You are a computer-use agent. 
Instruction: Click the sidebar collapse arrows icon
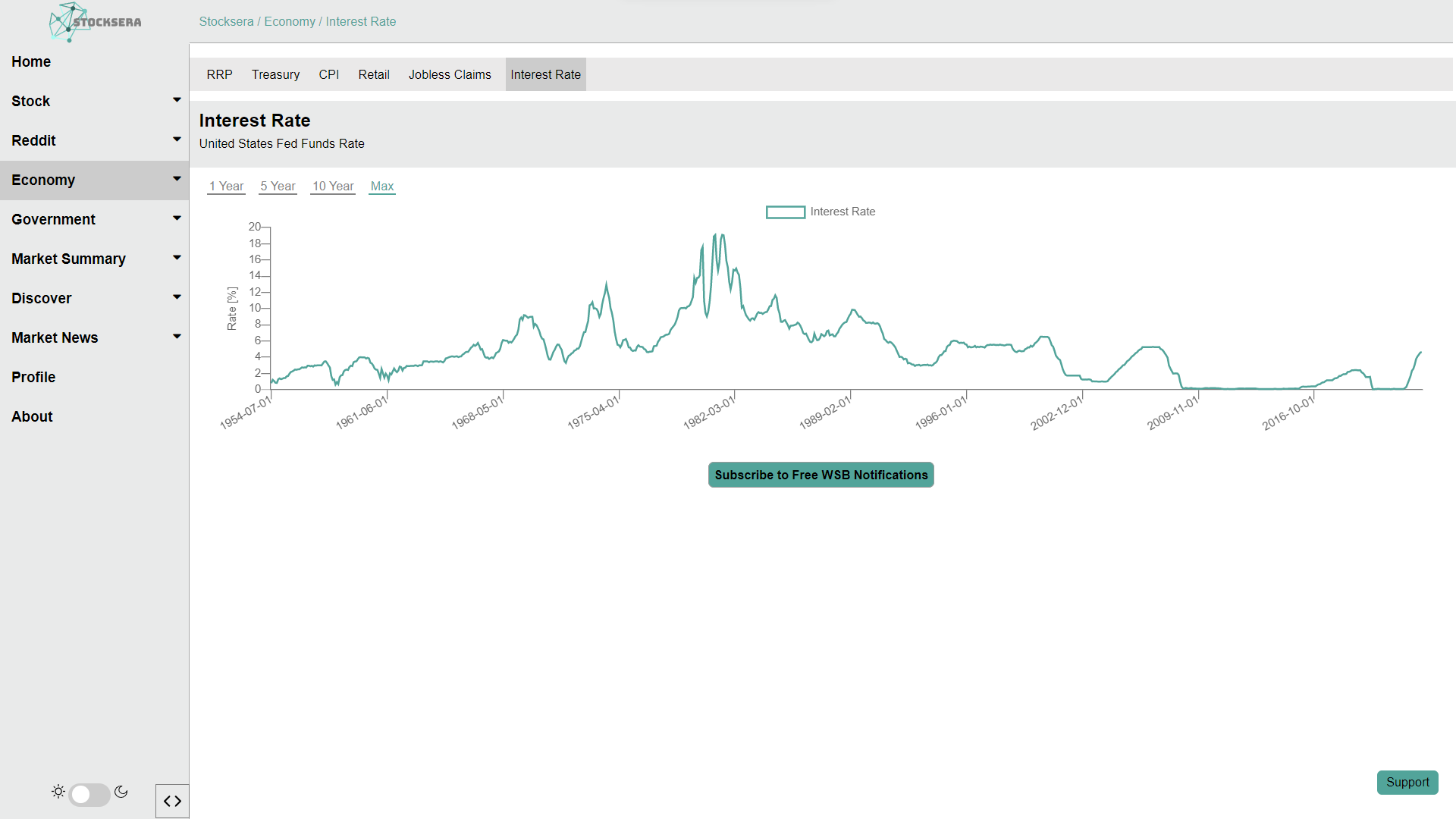(x=172, y=801)
